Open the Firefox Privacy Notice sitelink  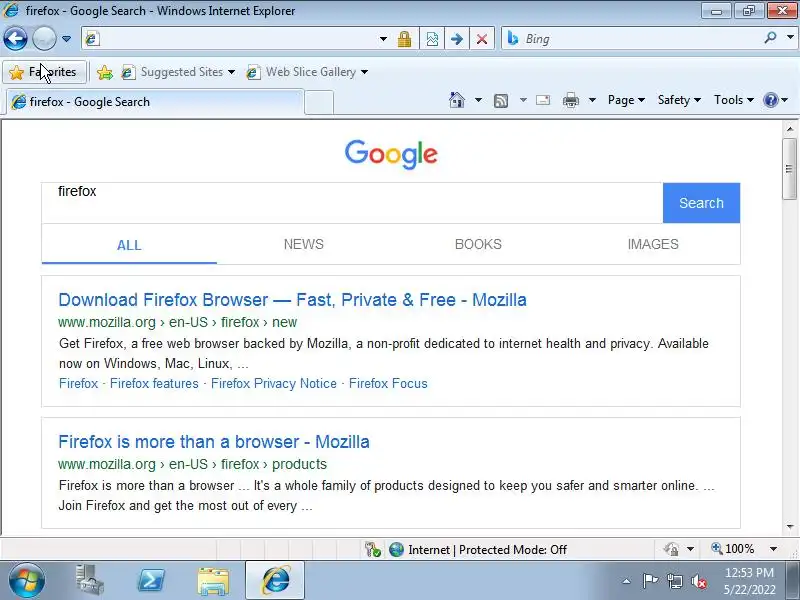coord(274,383)
